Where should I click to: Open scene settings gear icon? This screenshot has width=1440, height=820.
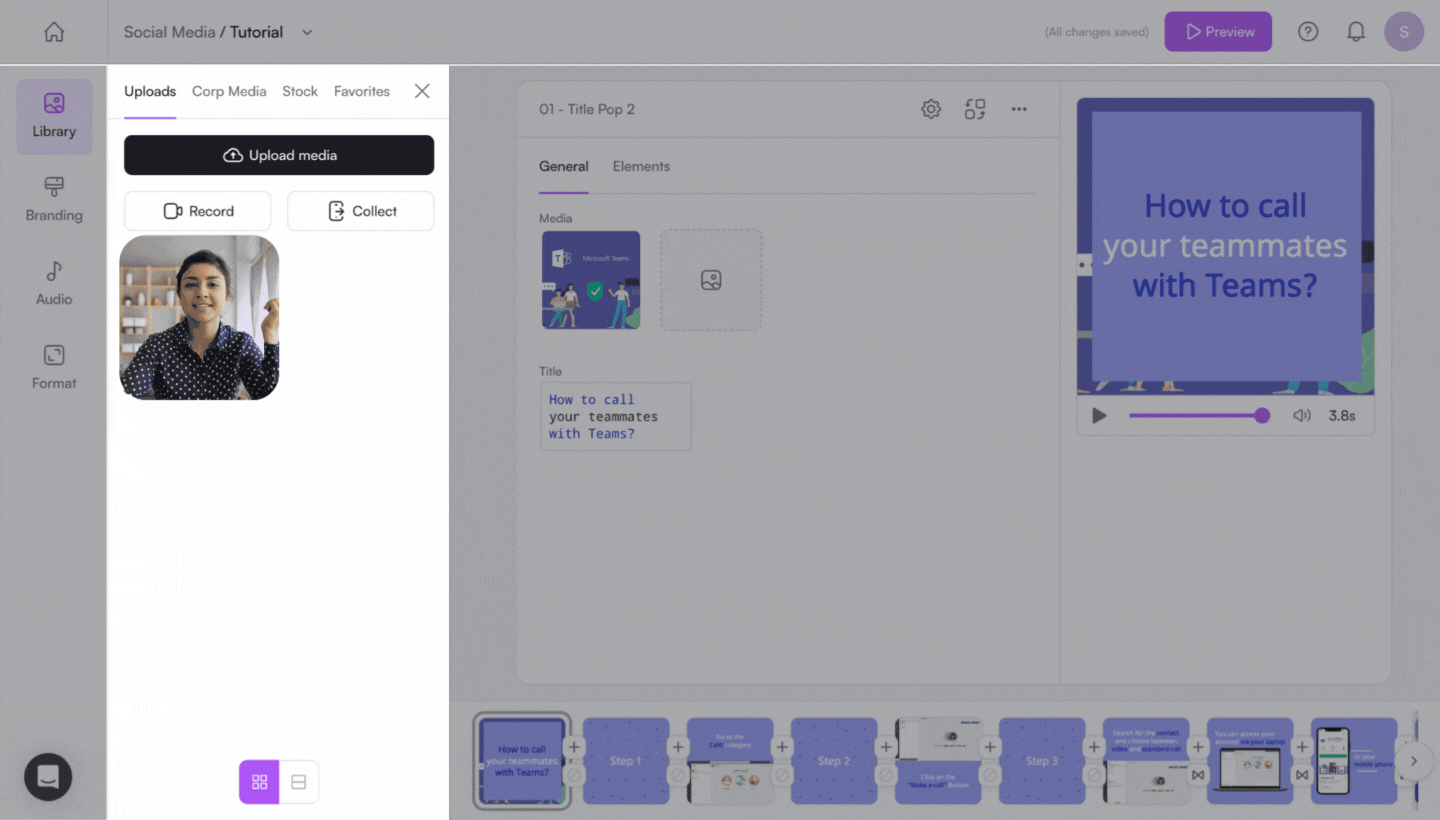point(931,109)
